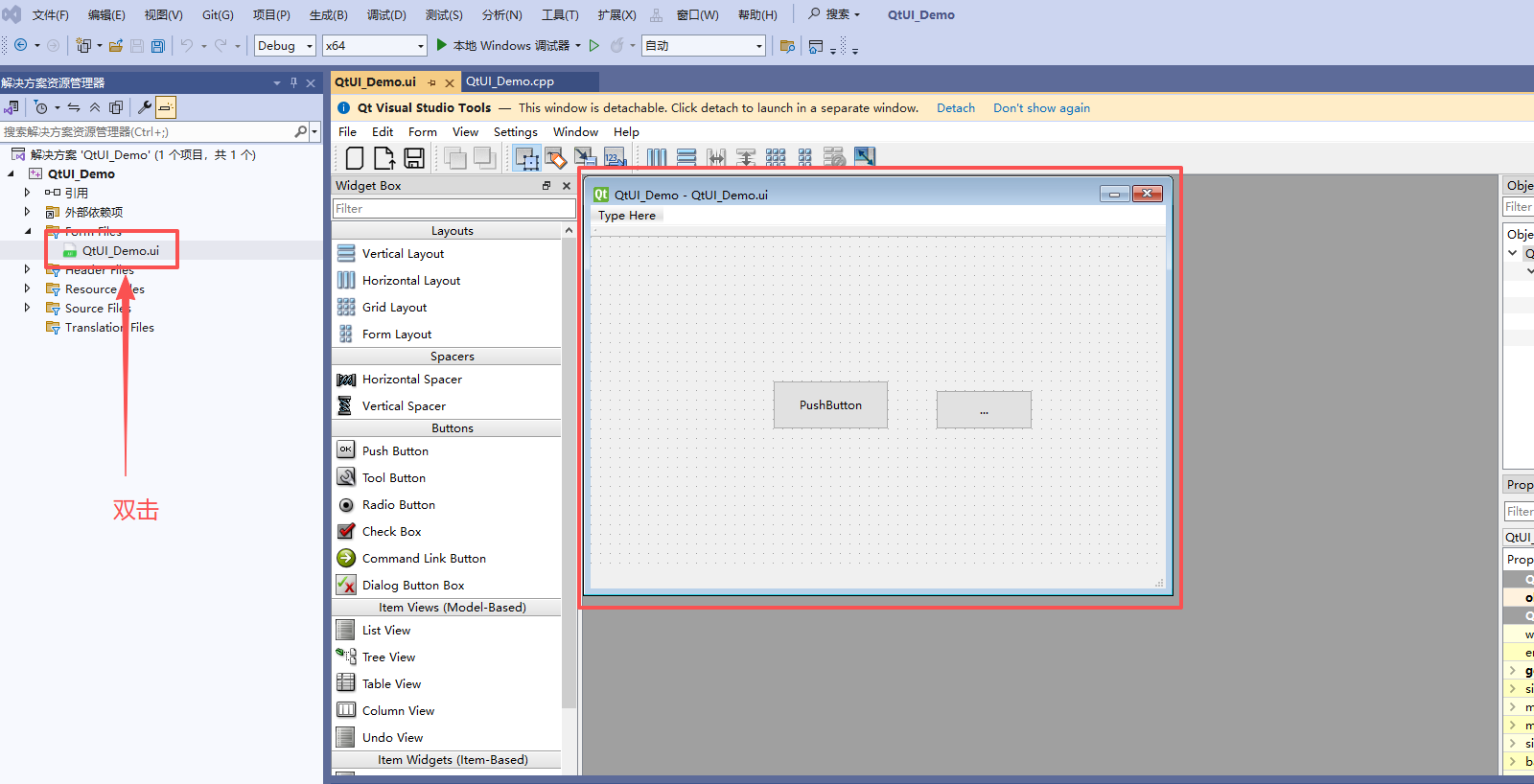
Task: Click Type Here in the form menu bar
Action: point(627,216)
